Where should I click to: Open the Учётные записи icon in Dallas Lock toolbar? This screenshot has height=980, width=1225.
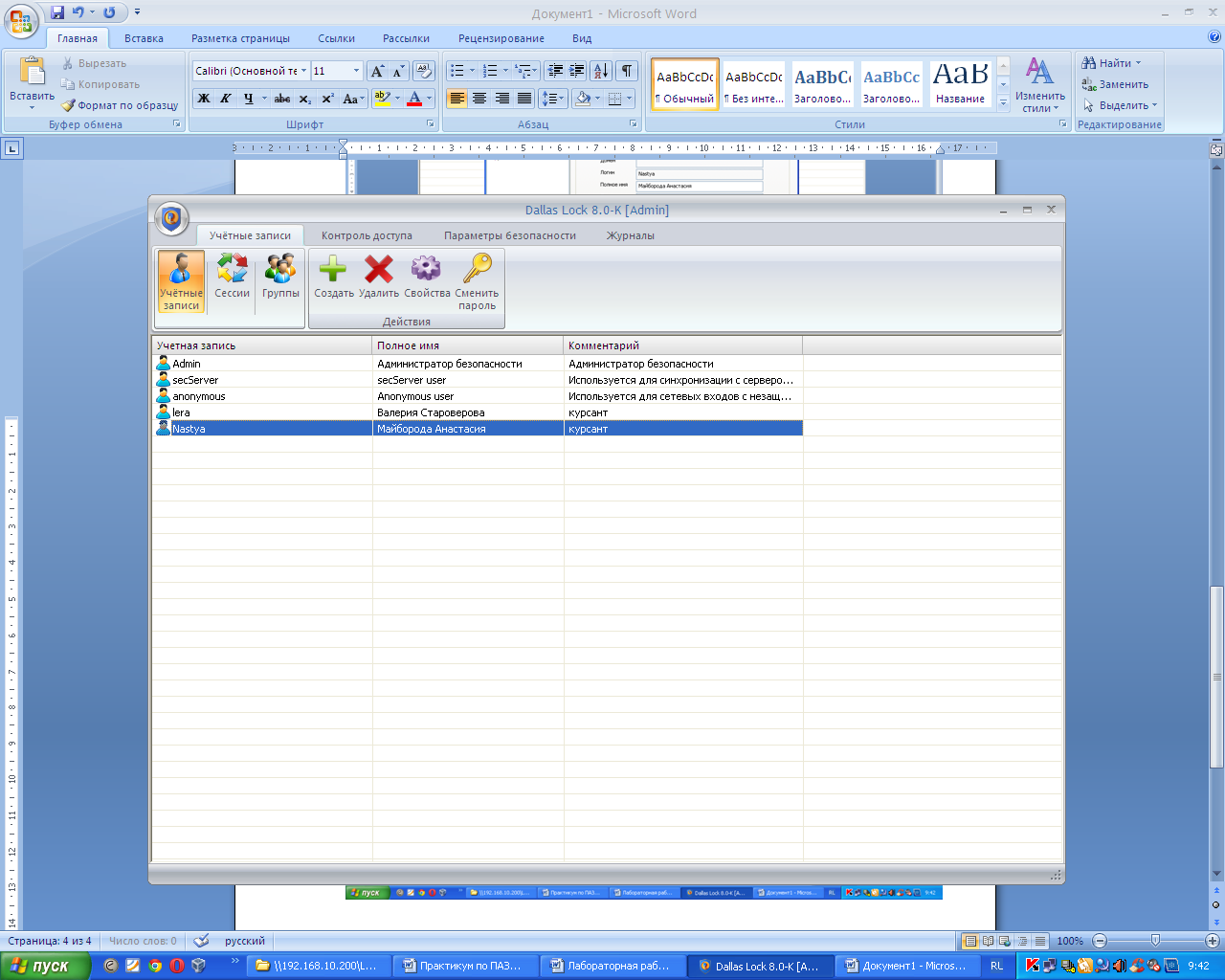pos(181,282)
